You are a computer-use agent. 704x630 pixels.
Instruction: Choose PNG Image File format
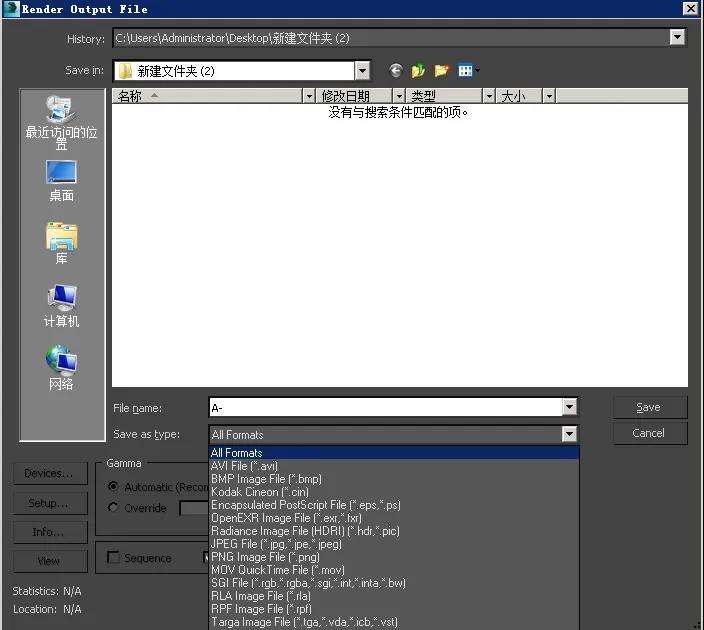(394, 557)
